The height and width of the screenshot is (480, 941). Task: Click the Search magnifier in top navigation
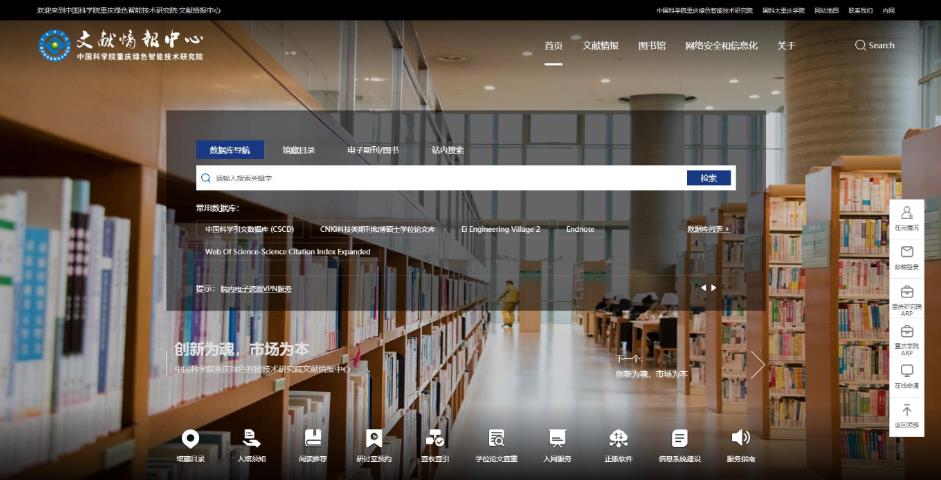(x=861, y=45)
